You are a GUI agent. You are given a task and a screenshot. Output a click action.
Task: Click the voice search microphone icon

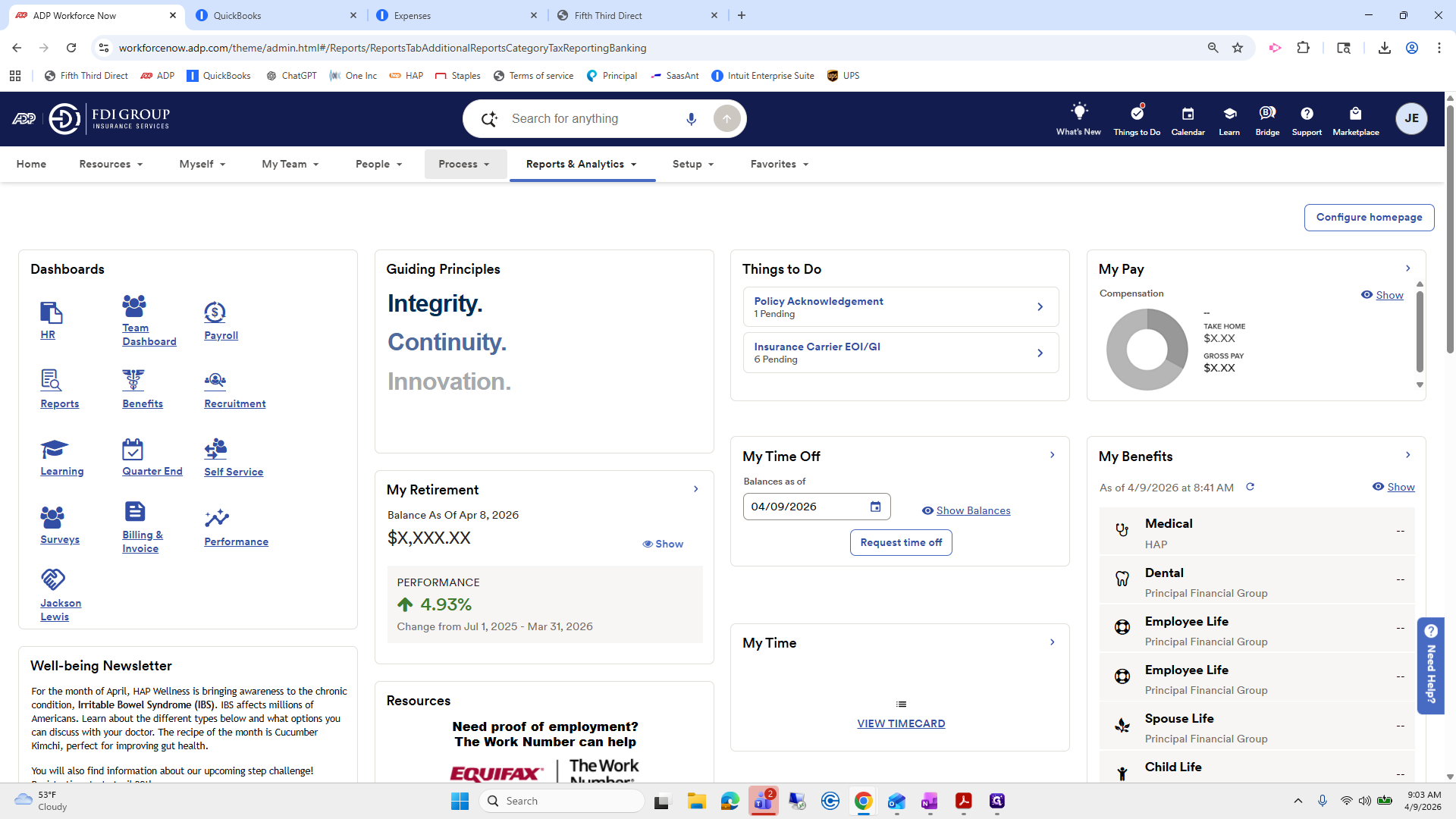[691, 119]
